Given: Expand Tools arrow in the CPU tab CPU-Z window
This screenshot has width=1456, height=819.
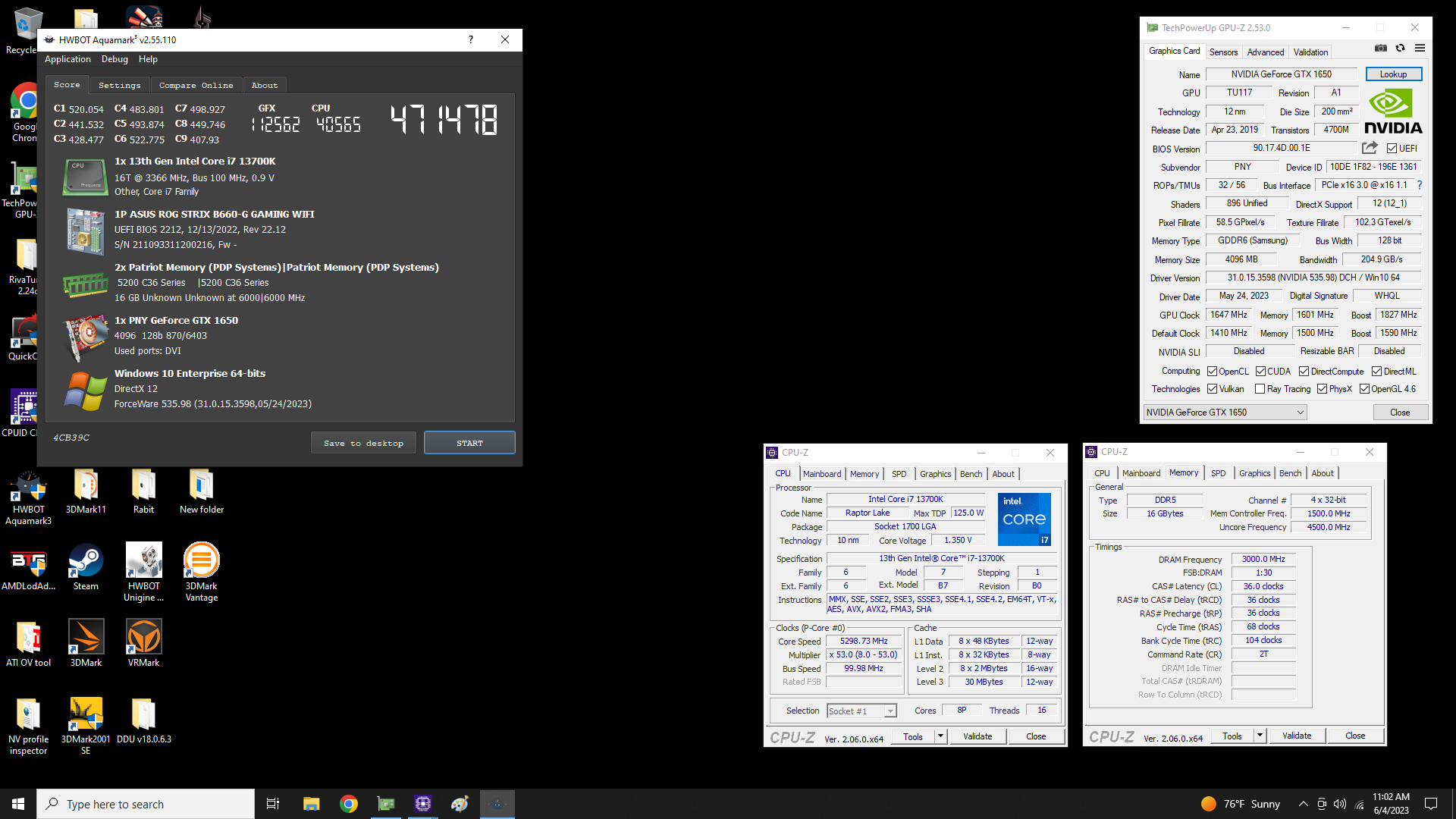Looking at the screenshot, I should coord(940,736).
